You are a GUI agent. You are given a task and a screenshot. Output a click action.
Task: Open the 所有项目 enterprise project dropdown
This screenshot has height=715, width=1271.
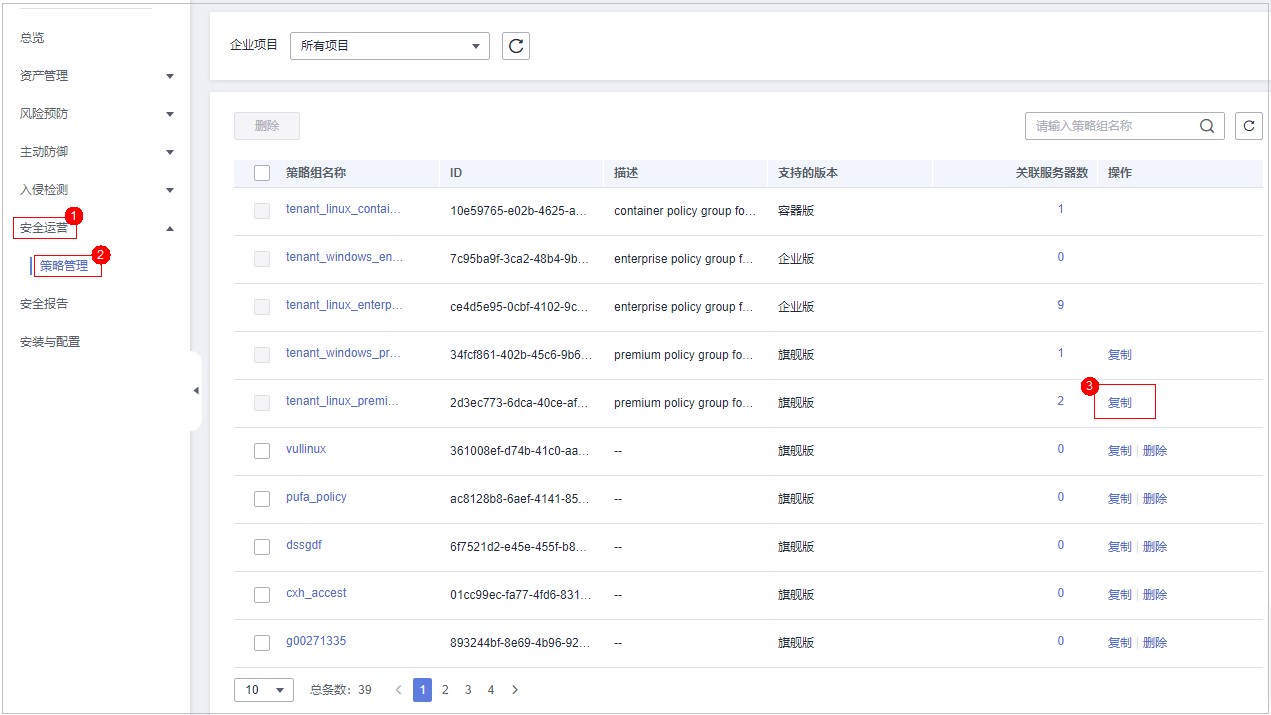[x=389, y=46]
